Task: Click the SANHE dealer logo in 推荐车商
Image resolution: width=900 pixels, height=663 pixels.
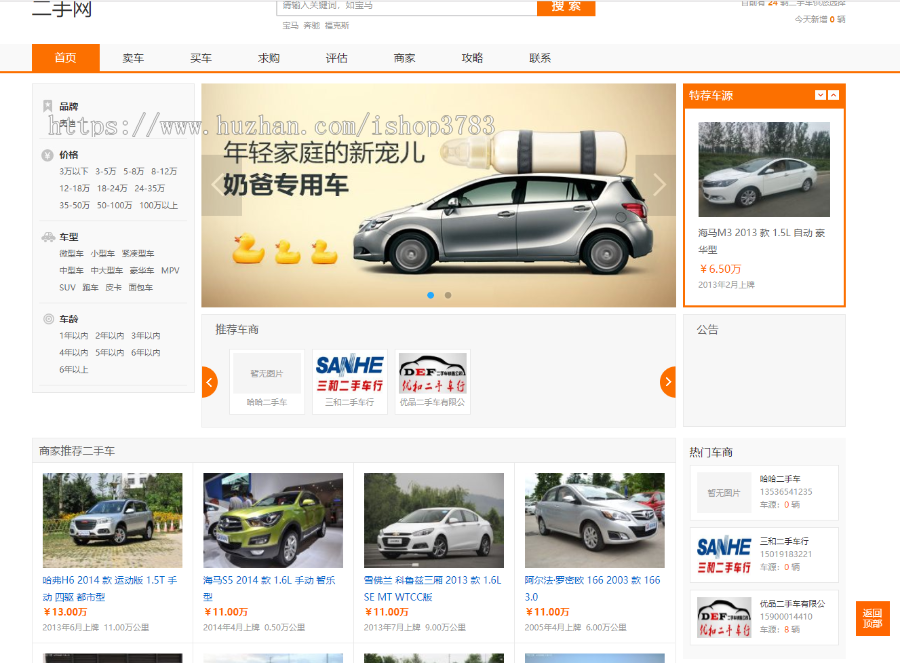Action: [350, 372]
